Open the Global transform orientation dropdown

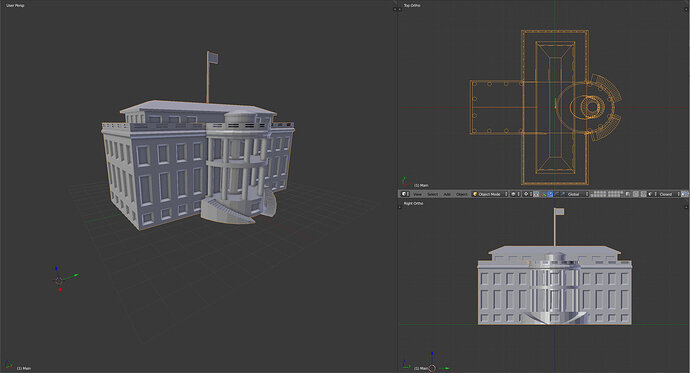coord(577,194)
